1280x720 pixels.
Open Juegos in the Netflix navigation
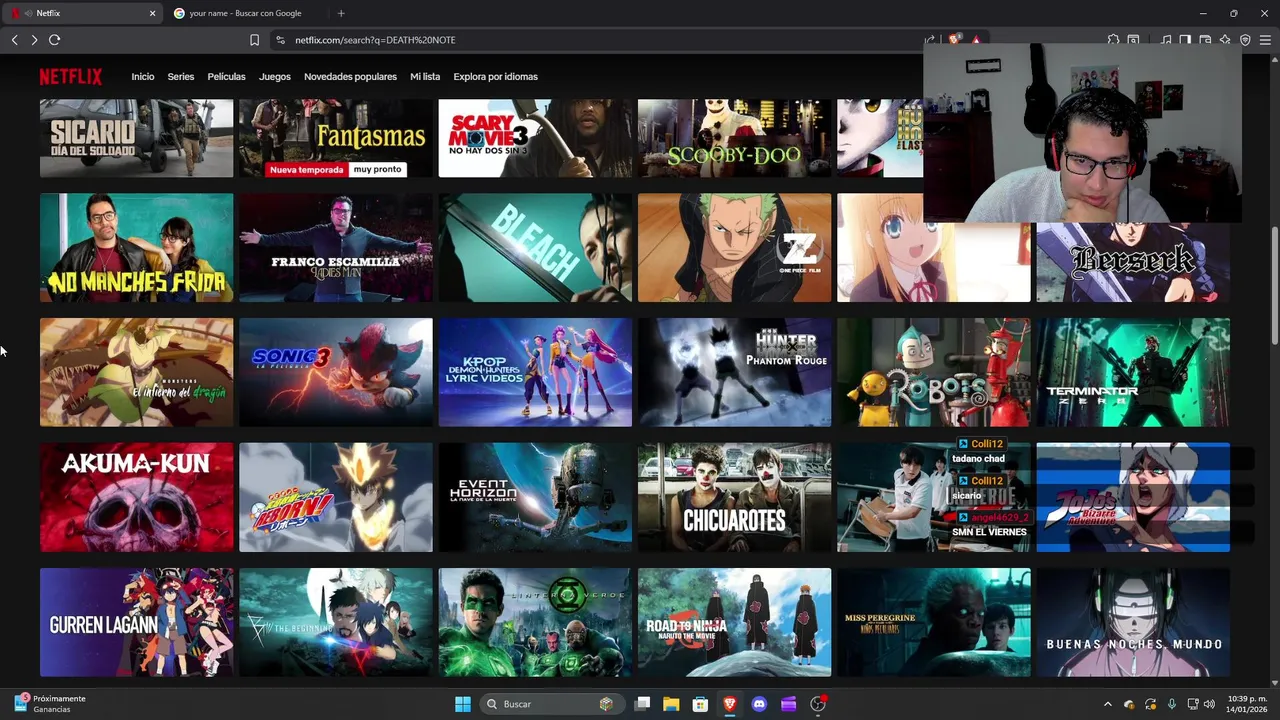(275, 77)
